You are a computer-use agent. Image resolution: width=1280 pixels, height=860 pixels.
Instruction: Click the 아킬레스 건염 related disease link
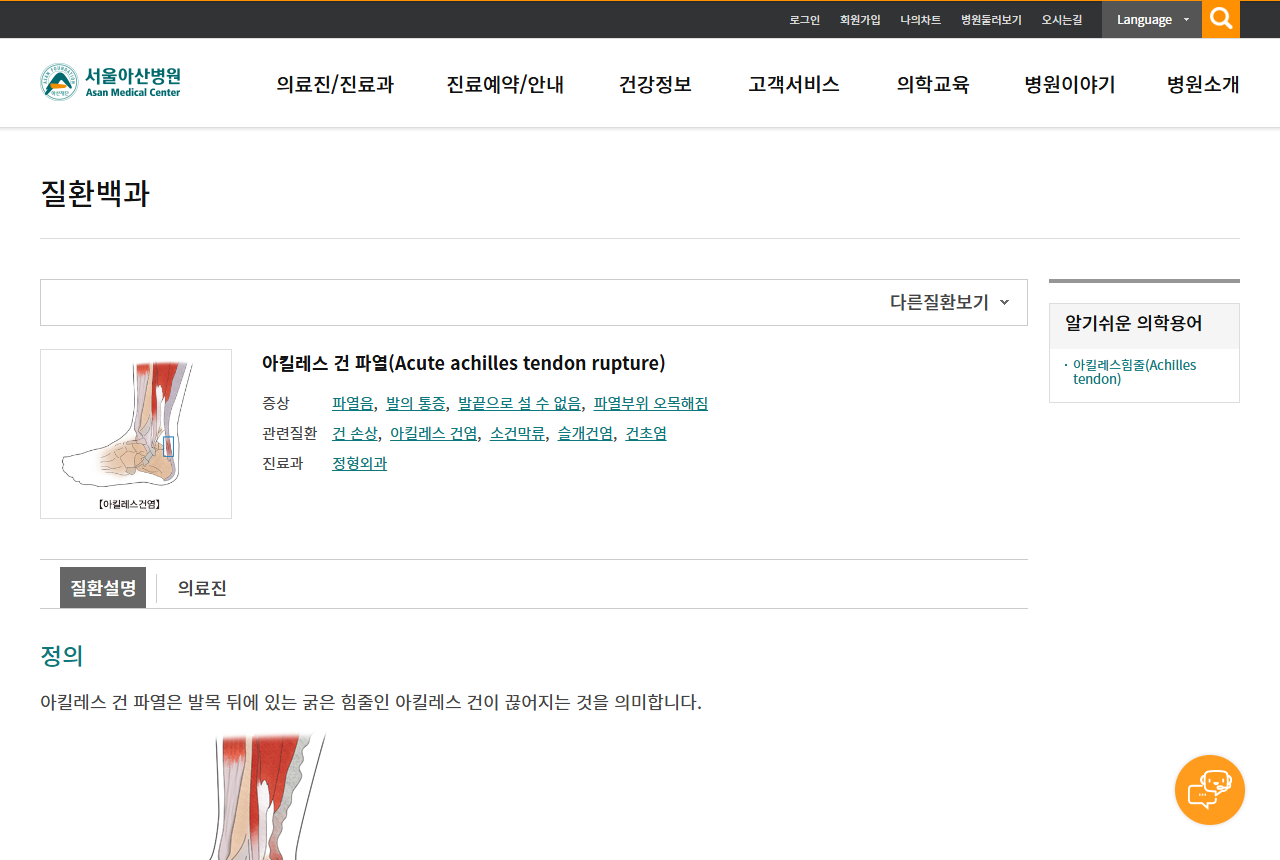pyautogui.click(x=434, y=434)
